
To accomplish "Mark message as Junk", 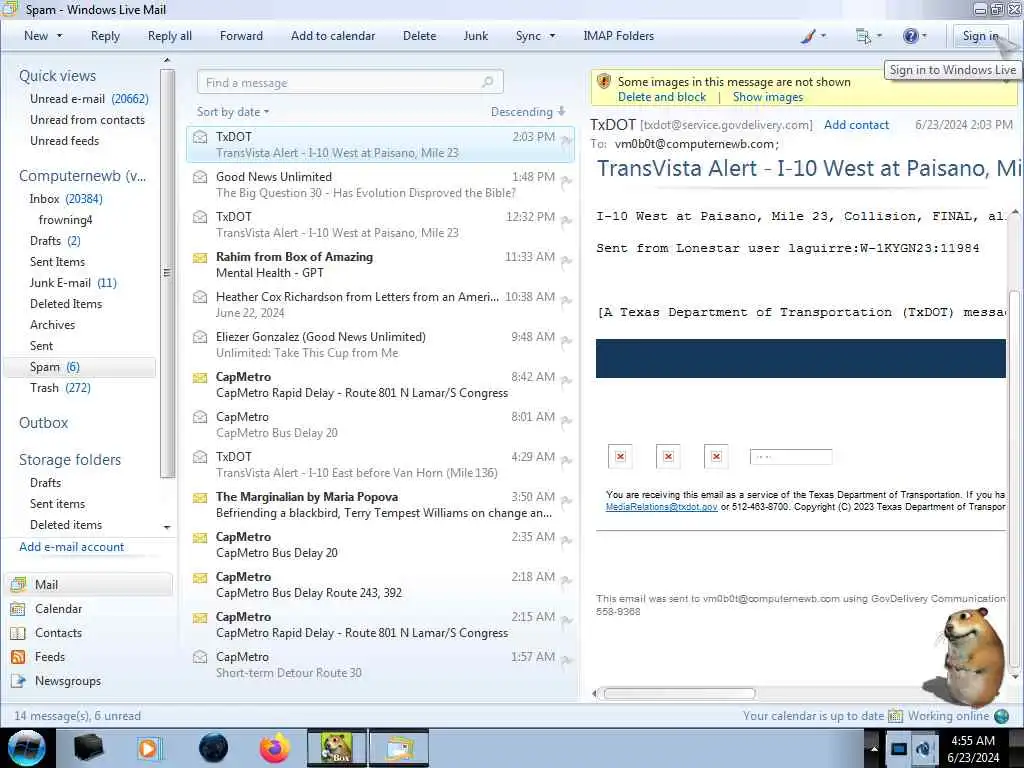I will tap(475, 37).
